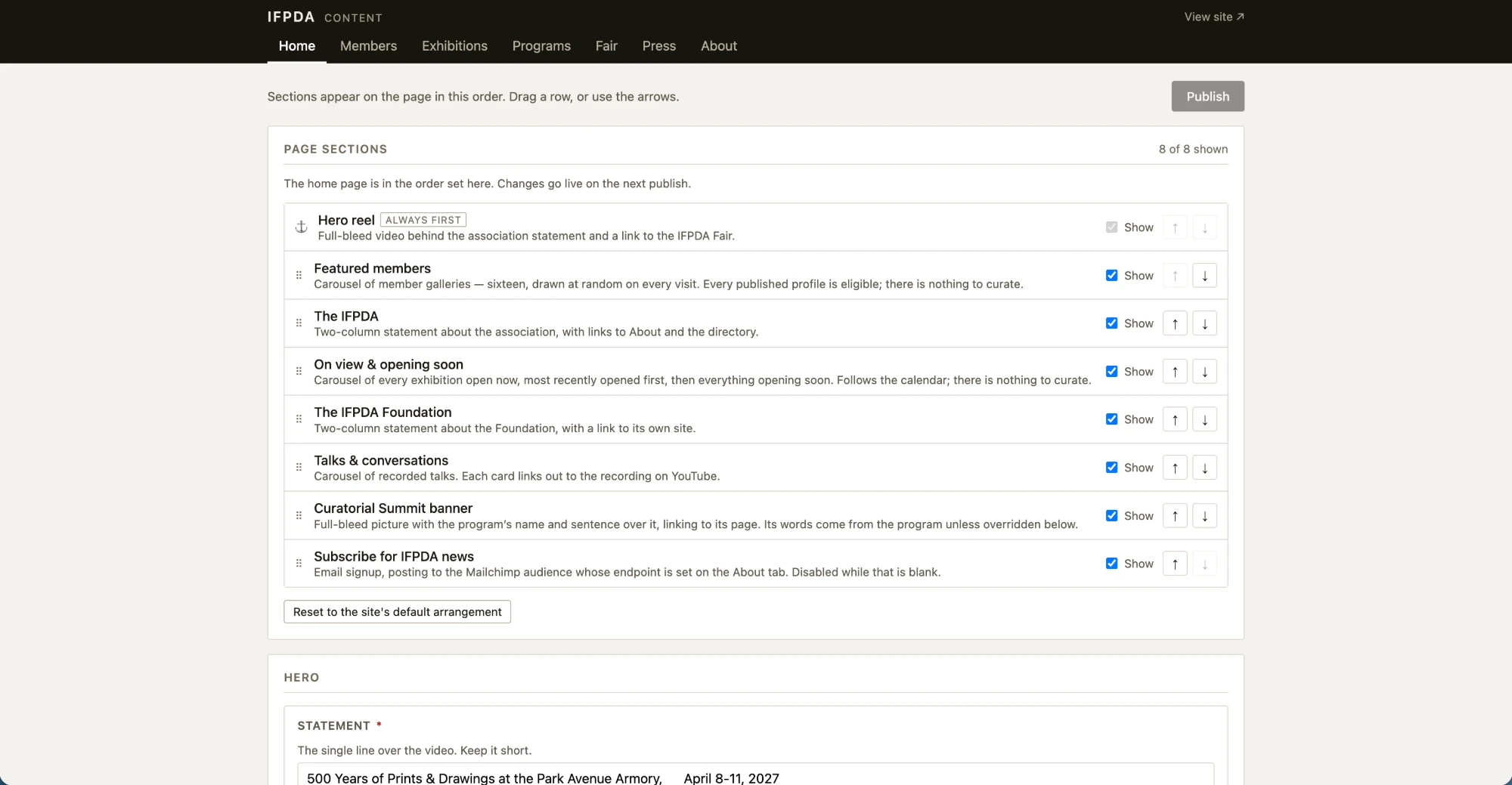The width and height of the screenshot is (1512, 785).
Task: Uncheck Show for The IFPDA section
Action: coord(1111,323)
